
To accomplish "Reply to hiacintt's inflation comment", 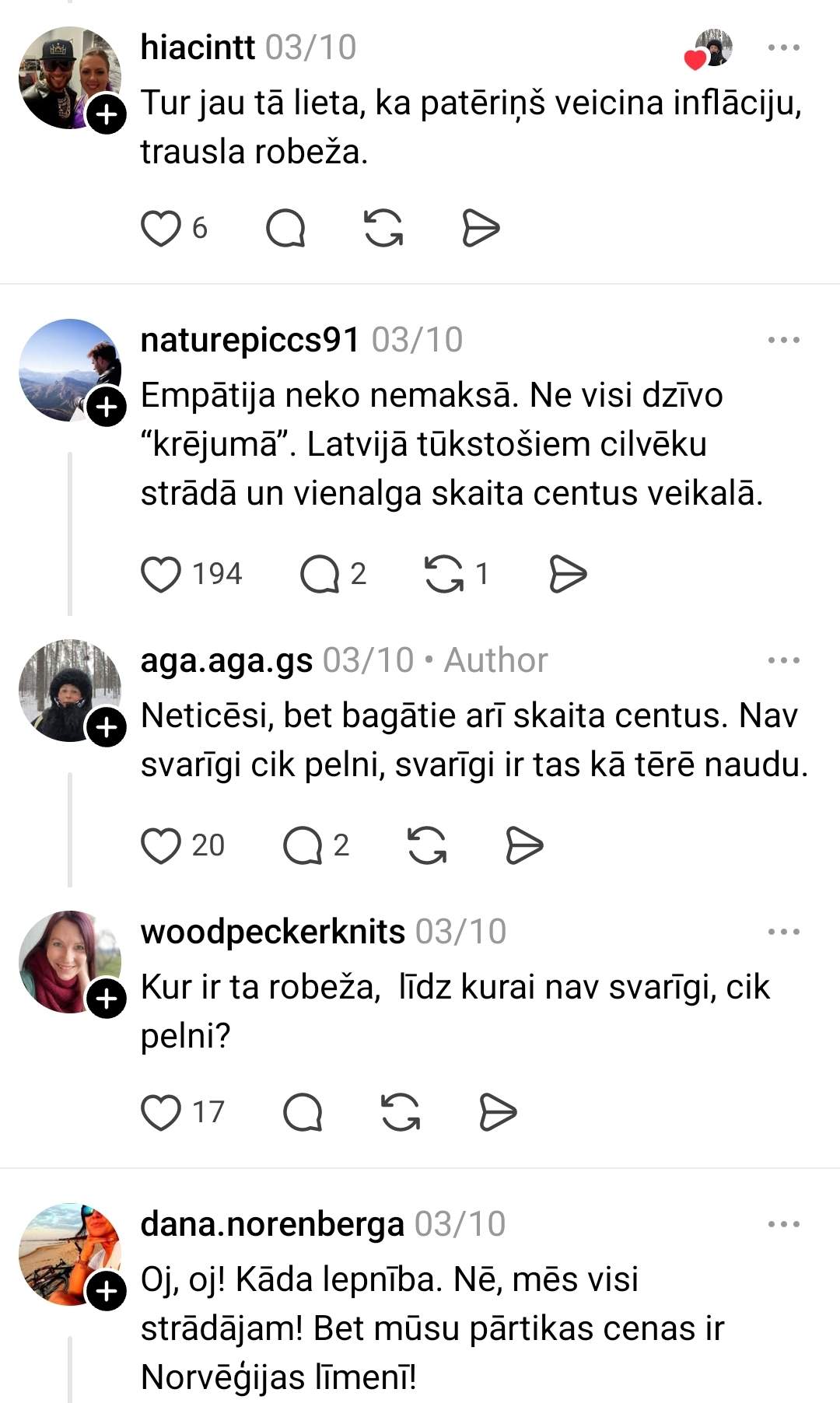I will click(285, 229).
